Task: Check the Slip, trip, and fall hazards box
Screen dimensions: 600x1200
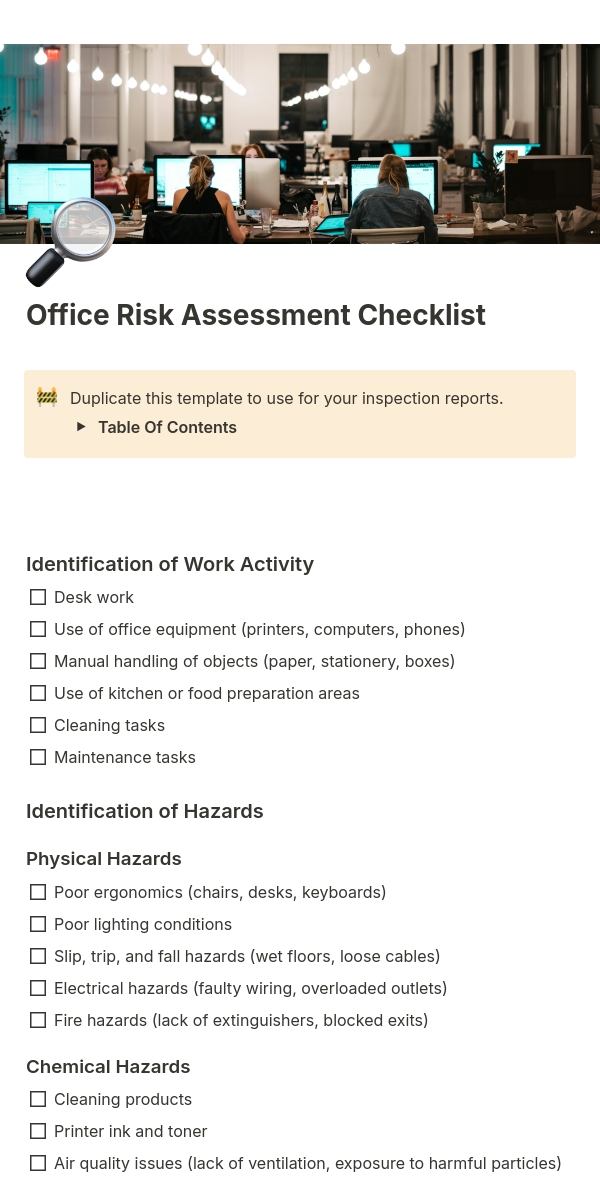Action: (x=38, y=956)
